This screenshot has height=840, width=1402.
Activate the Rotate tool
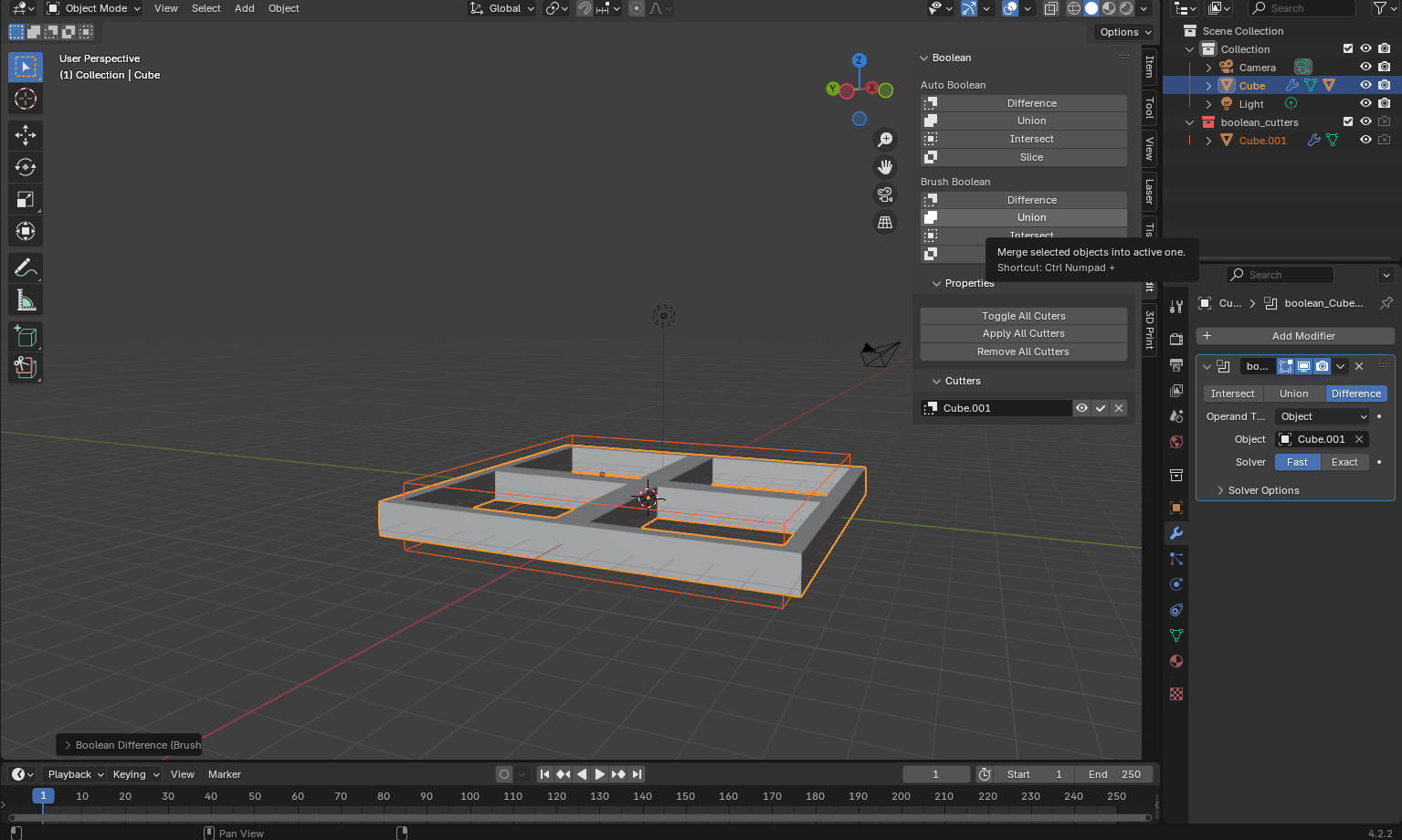(26, 167)
